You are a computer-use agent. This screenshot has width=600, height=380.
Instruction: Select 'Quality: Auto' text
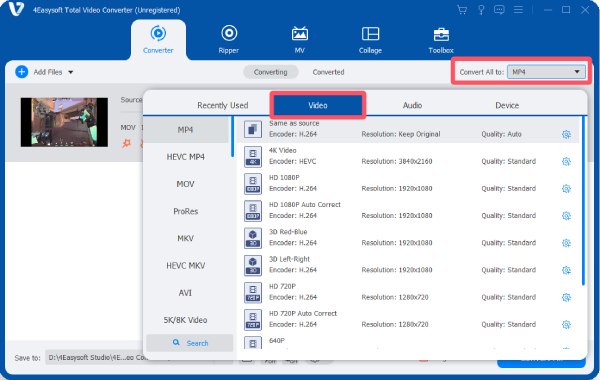click(x=501, y=134)
